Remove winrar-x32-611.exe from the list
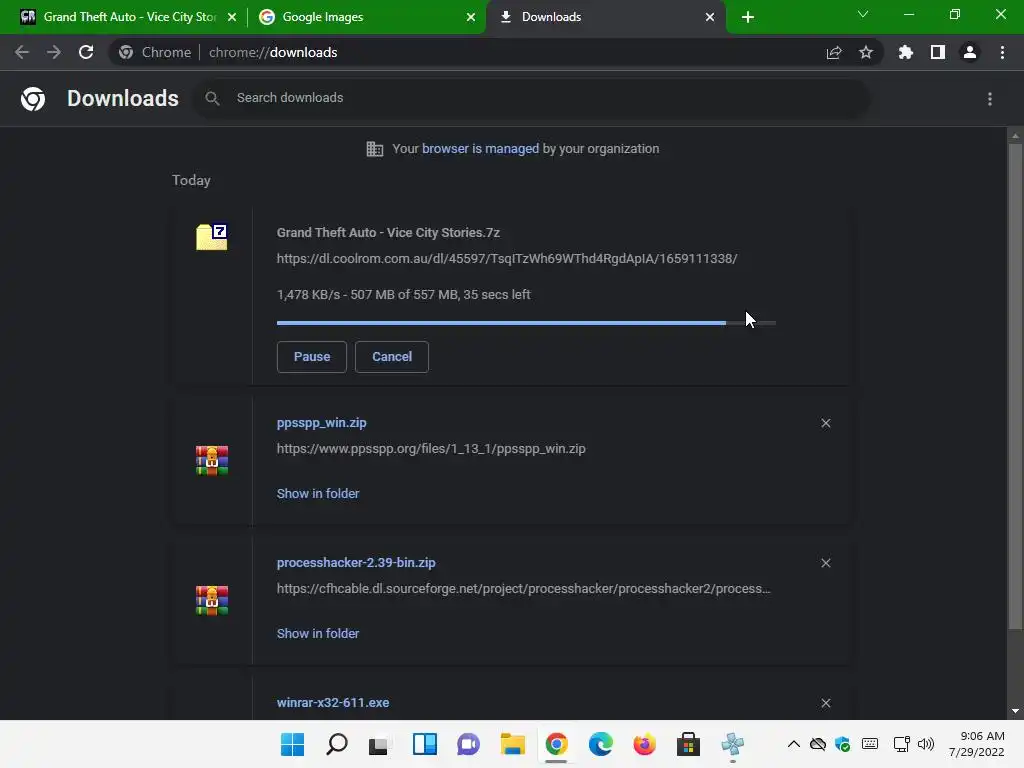1024x768 pixels. pos(825,703)
